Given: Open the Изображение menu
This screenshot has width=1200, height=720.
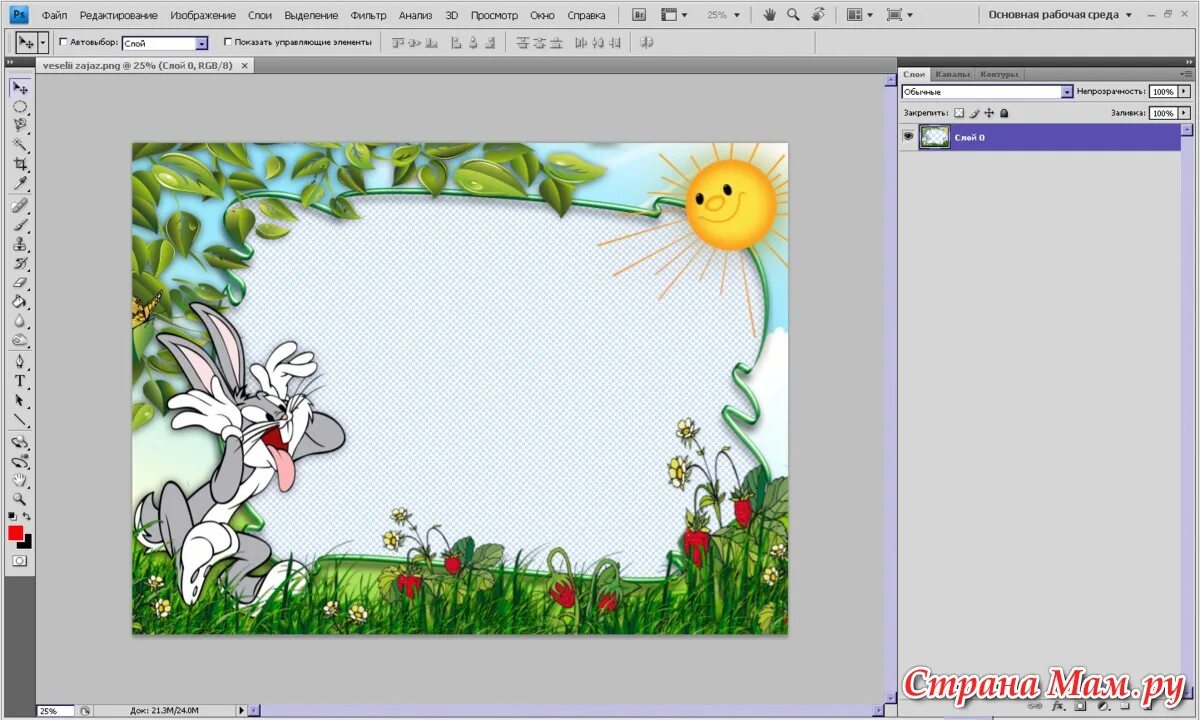Looking at the screenshot, I should [203, 15].
